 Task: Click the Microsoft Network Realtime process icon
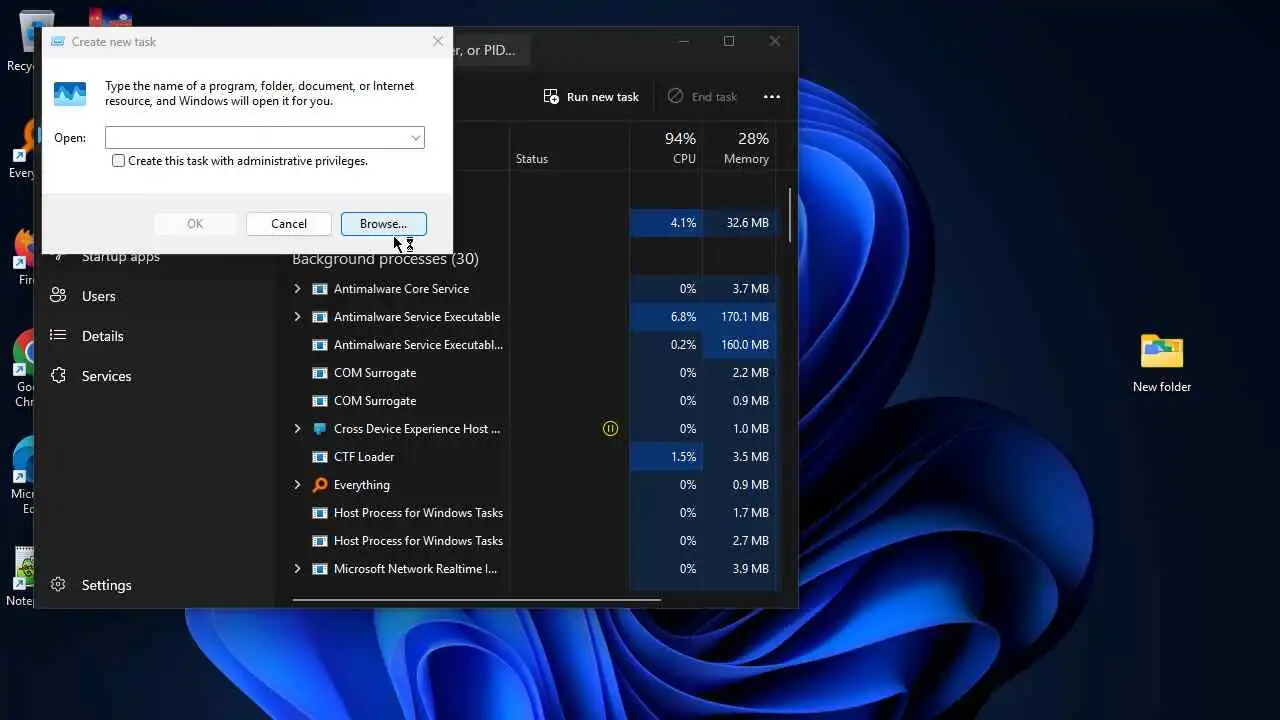click(320, 569)
